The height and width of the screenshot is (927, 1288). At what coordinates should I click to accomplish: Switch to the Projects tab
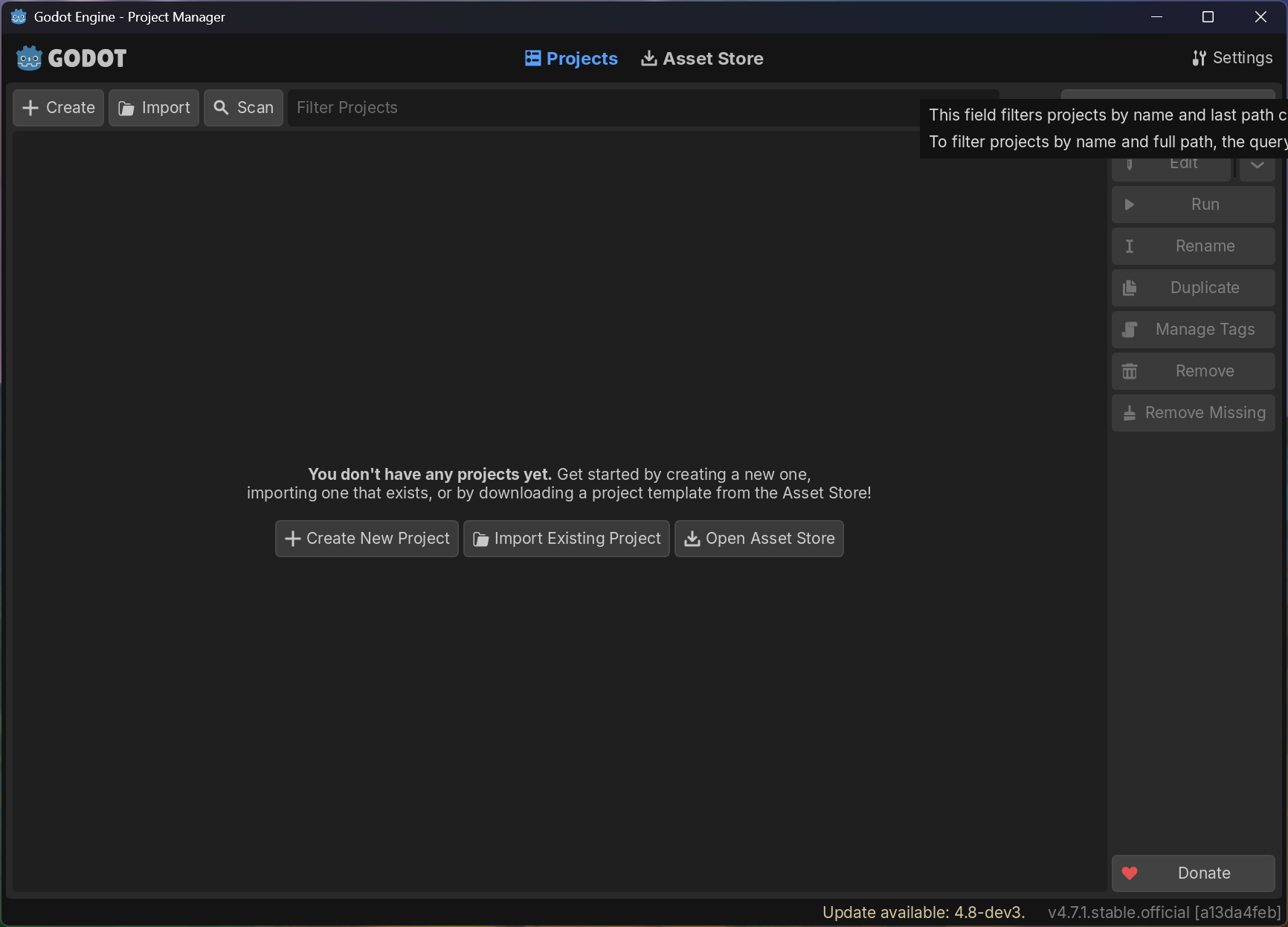point(571,58)
